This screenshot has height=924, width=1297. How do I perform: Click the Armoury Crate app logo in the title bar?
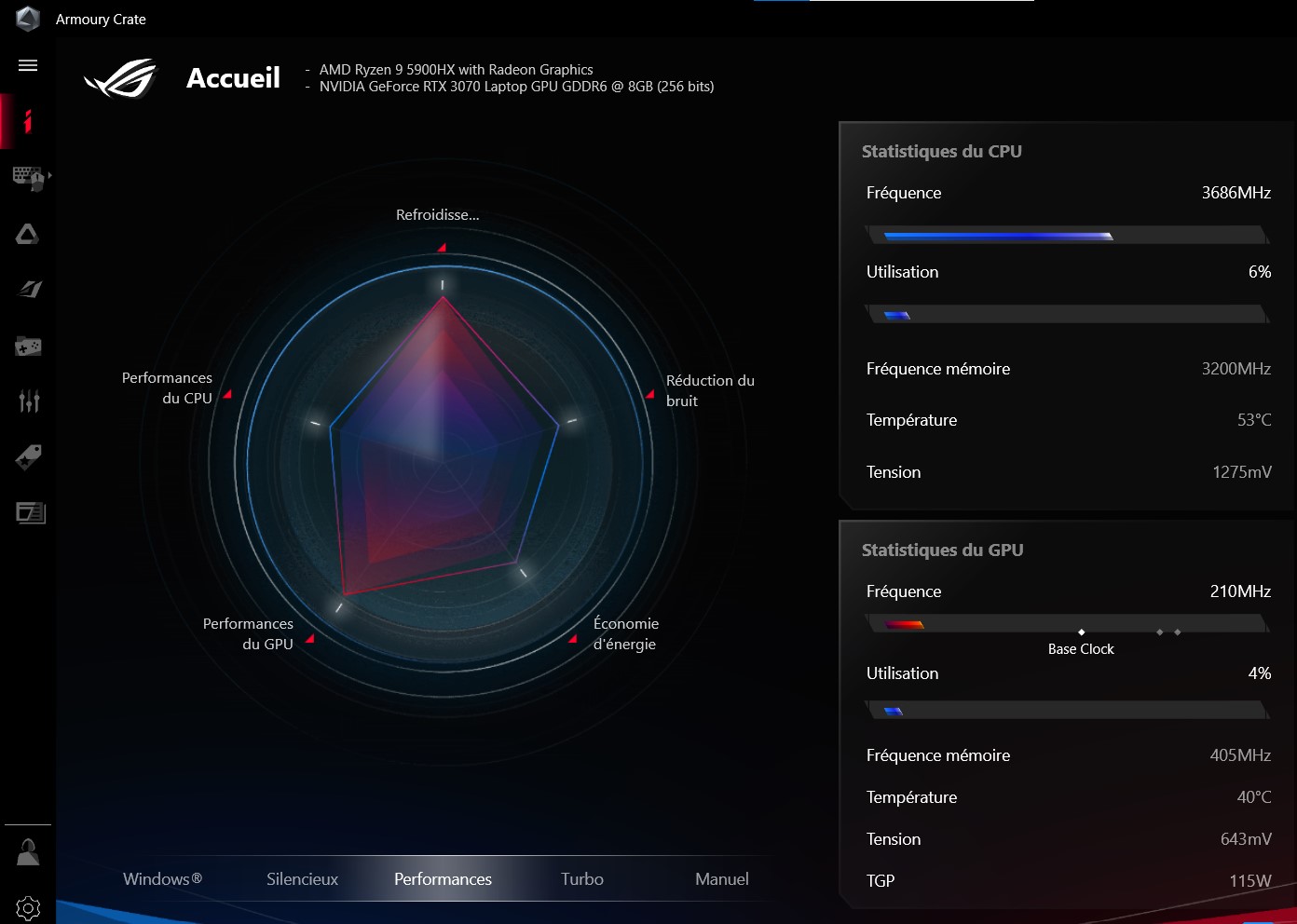[28, 19]
